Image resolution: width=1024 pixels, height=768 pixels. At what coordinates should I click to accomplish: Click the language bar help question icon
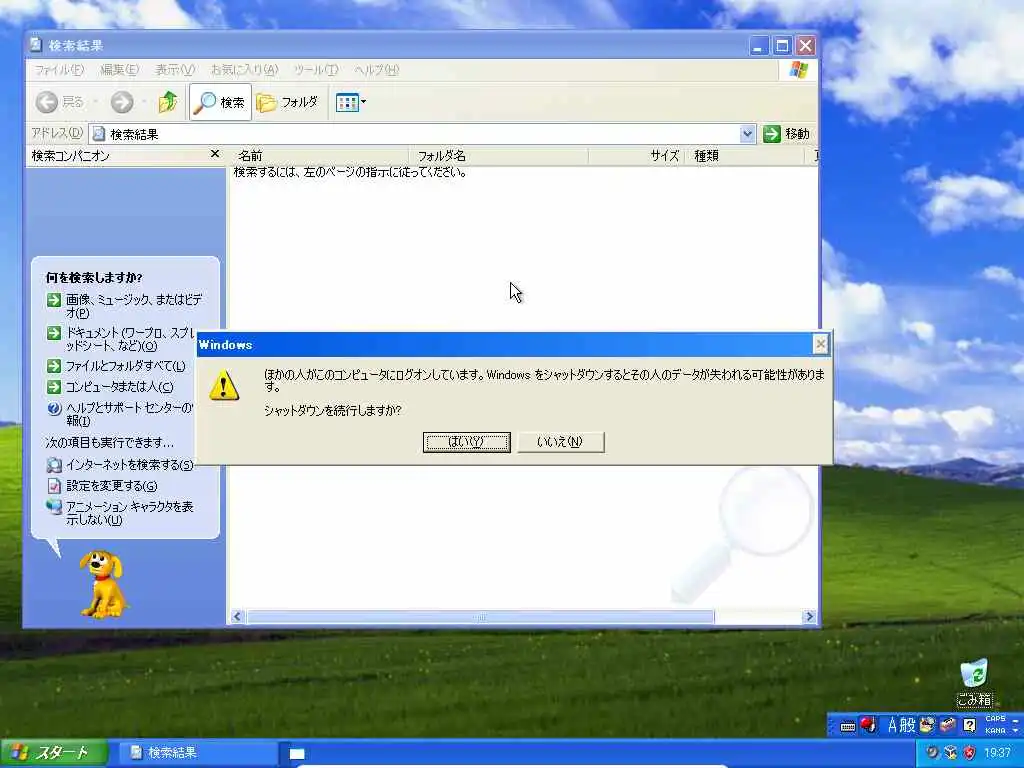[969, 724]
